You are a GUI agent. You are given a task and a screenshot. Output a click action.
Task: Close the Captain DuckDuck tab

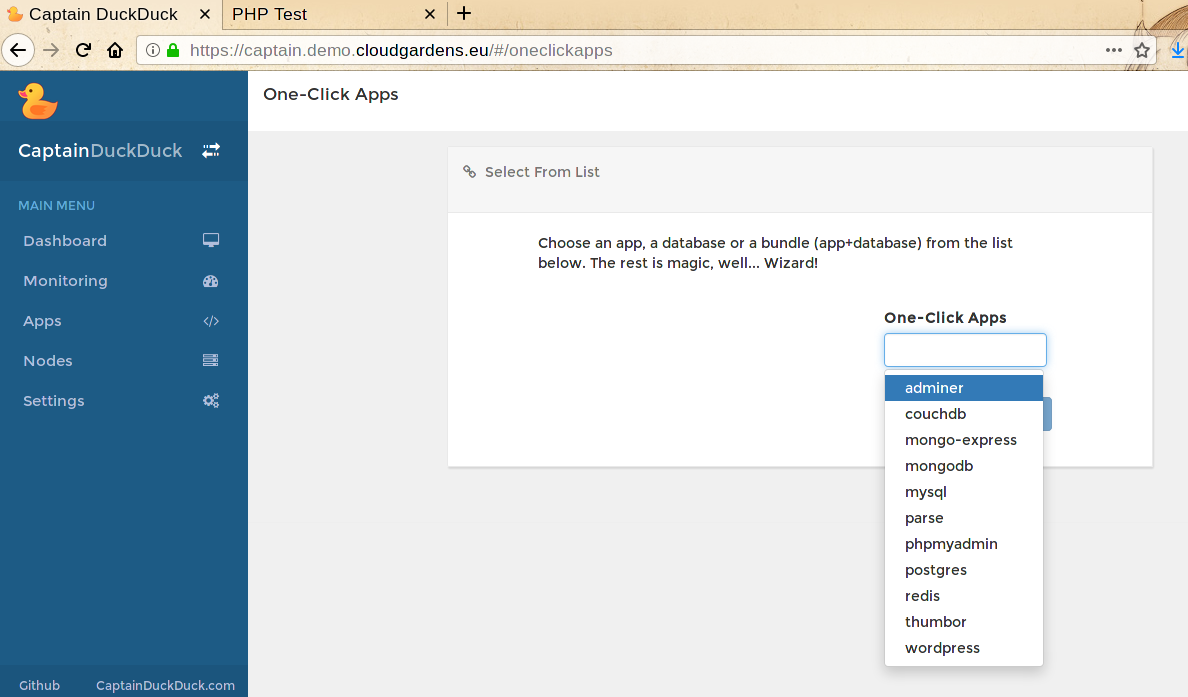pyautogui.click(x=205, y=14)
